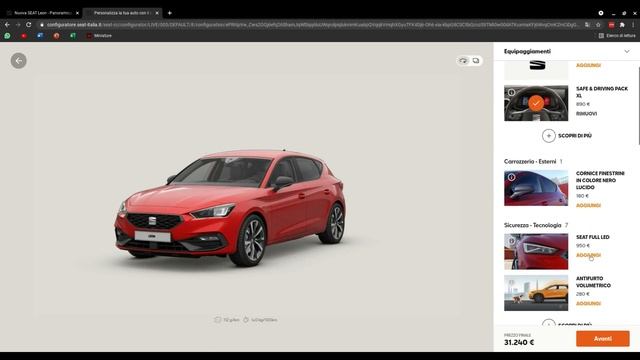The width and height of the screenshot is (640, 360).
Task: Open the translate page icon
Action: coord(588,24)
